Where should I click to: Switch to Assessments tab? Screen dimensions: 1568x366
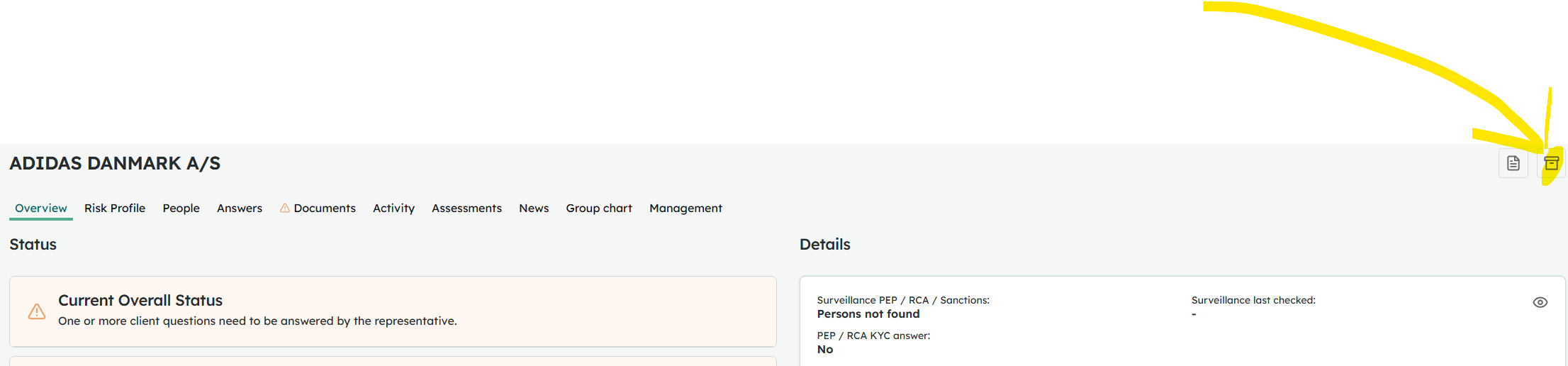[466, 208]
